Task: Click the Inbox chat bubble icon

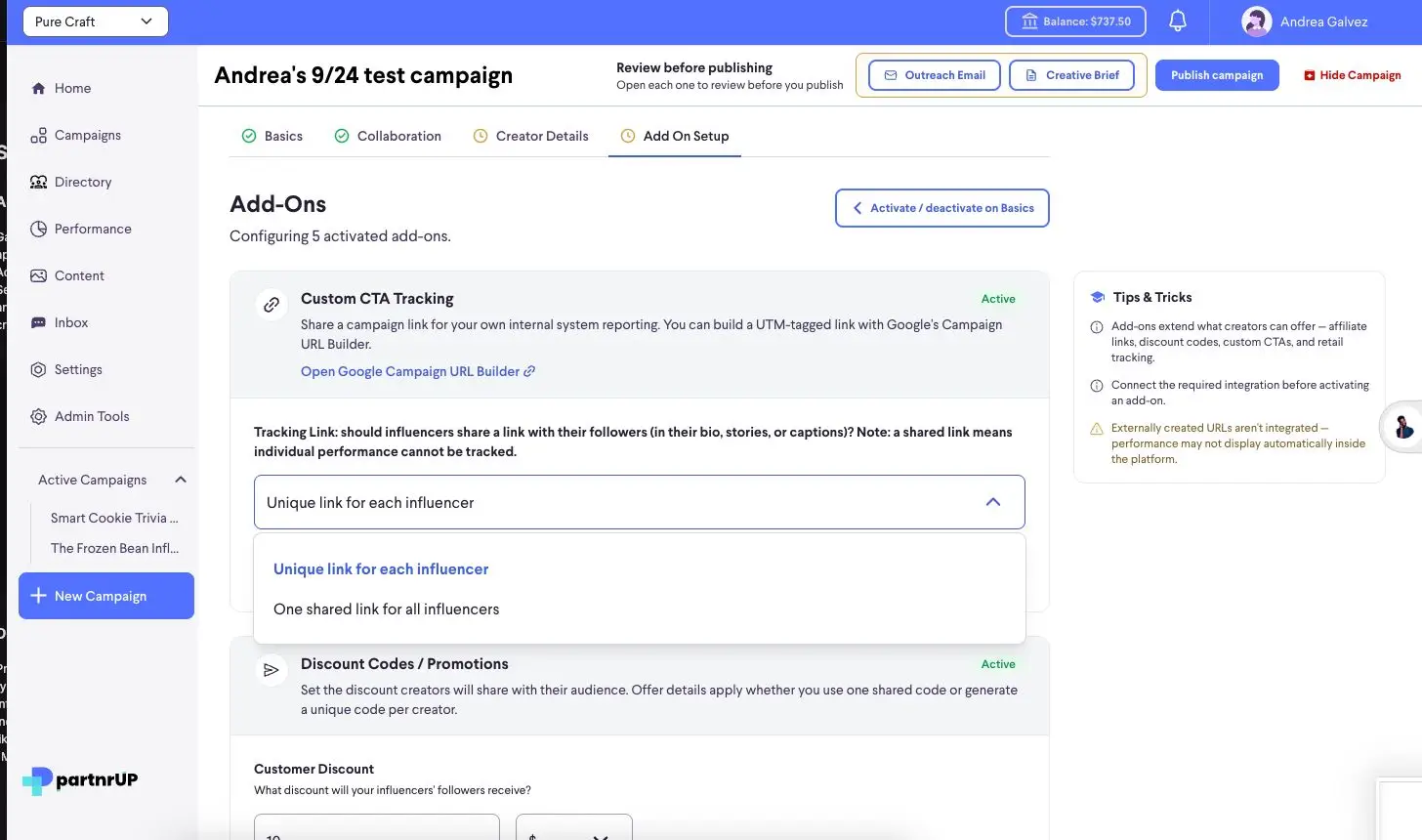Action: (x=38, y=322)
